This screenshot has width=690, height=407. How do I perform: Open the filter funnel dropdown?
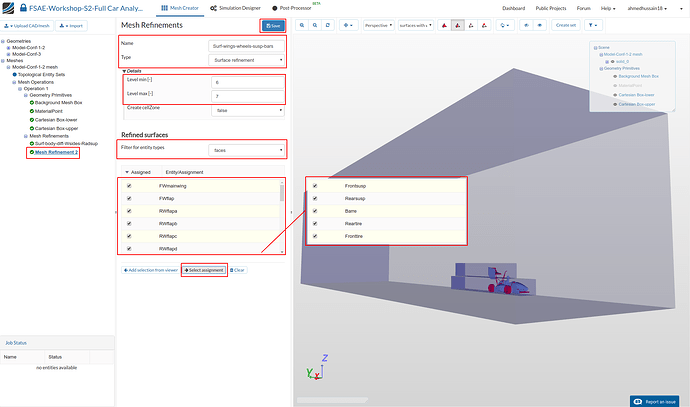pos(593,26)
